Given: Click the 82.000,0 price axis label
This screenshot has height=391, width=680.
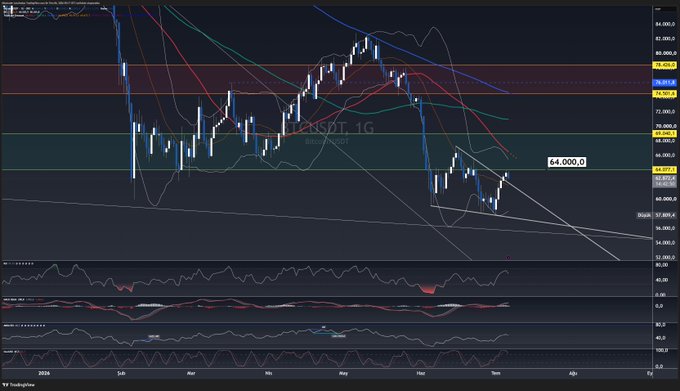Looking at the screenshot, I should click(665, 39).
